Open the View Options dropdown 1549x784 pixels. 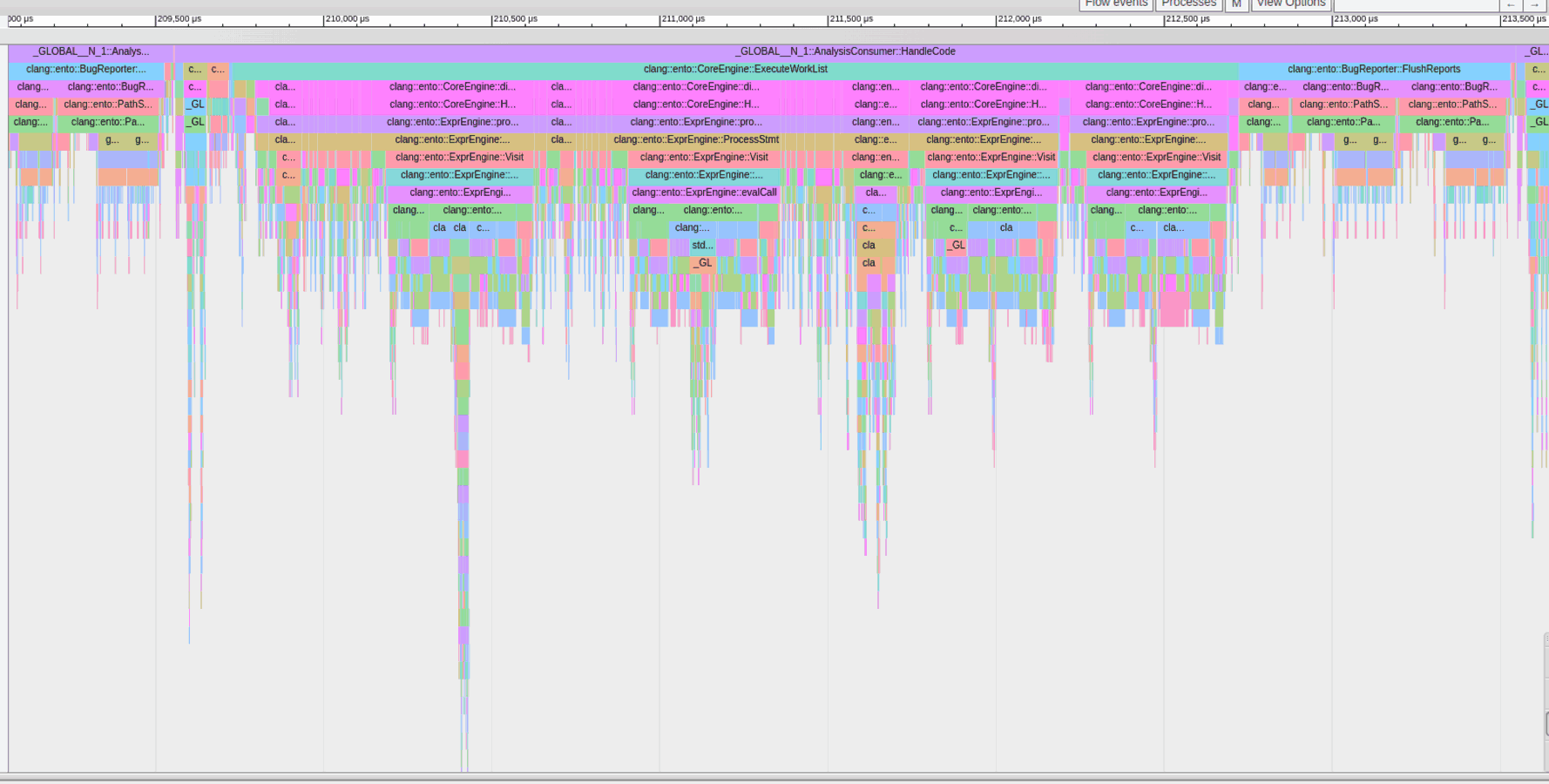(x=1290, y=4)
